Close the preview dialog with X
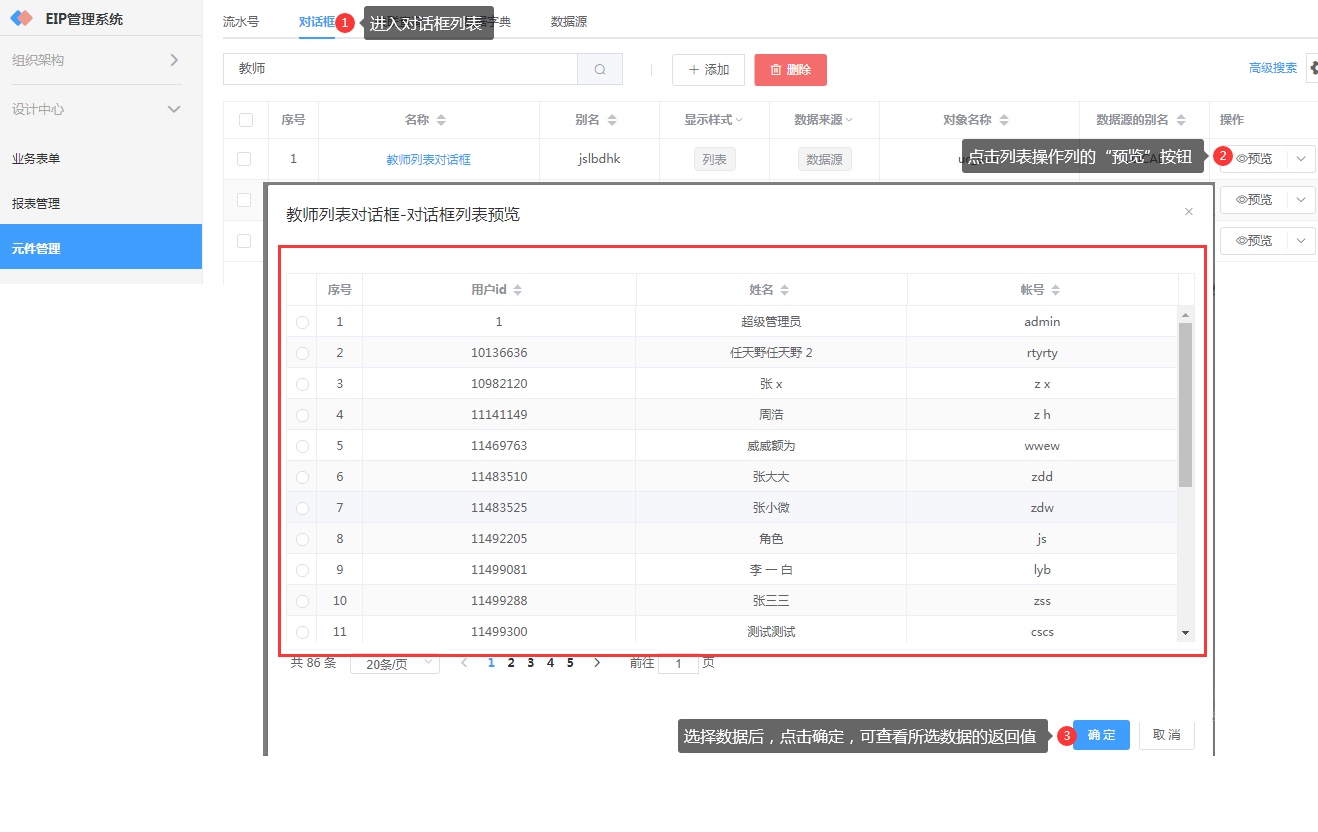1318x832 pixels. 1188,212
